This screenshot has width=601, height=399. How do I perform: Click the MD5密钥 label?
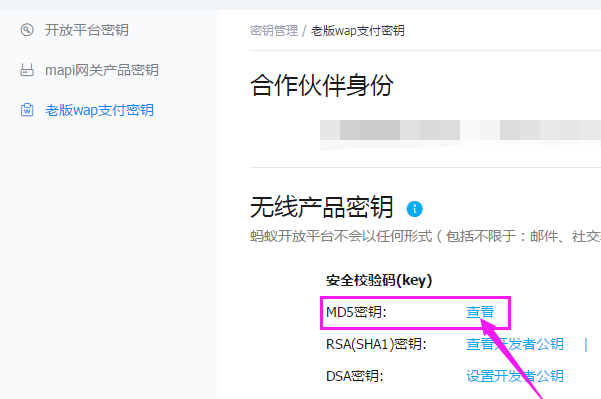click(x=356, y=312)
